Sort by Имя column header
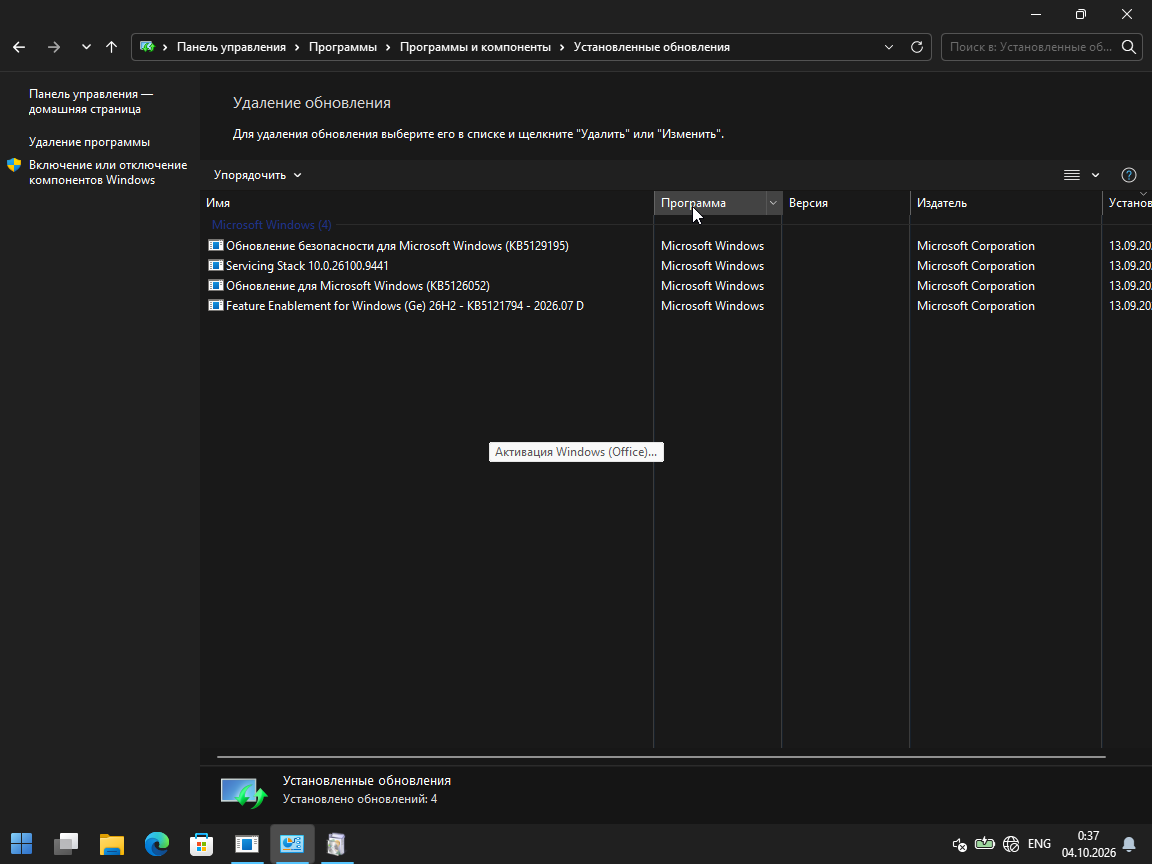Screen dimensions: 1152x864 tap(427, 203)
